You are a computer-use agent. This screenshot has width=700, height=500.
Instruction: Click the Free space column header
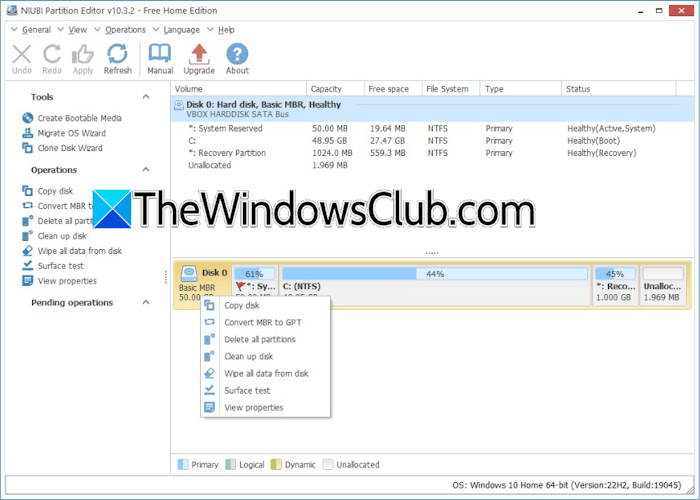click(x=393, y=89)
